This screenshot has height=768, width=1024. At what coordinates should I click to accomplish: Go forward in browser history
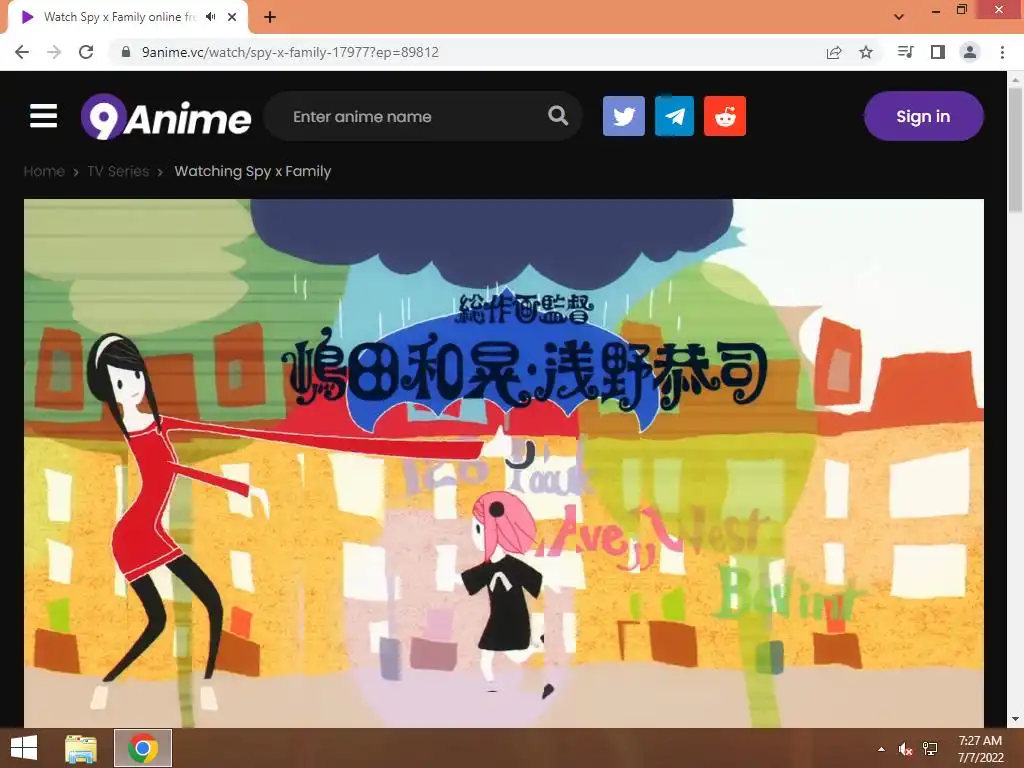[54, 52]
